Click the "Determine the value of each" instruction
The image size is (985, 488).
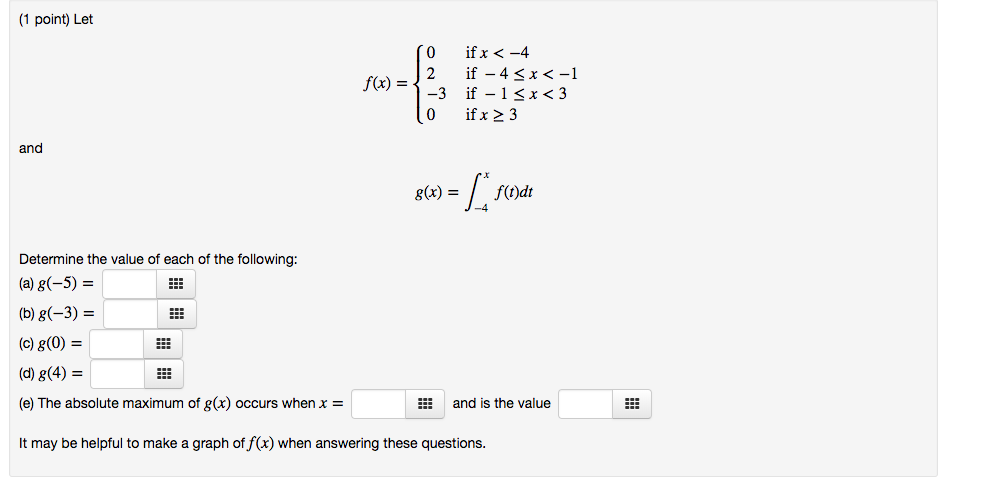(x=158, y=259)
